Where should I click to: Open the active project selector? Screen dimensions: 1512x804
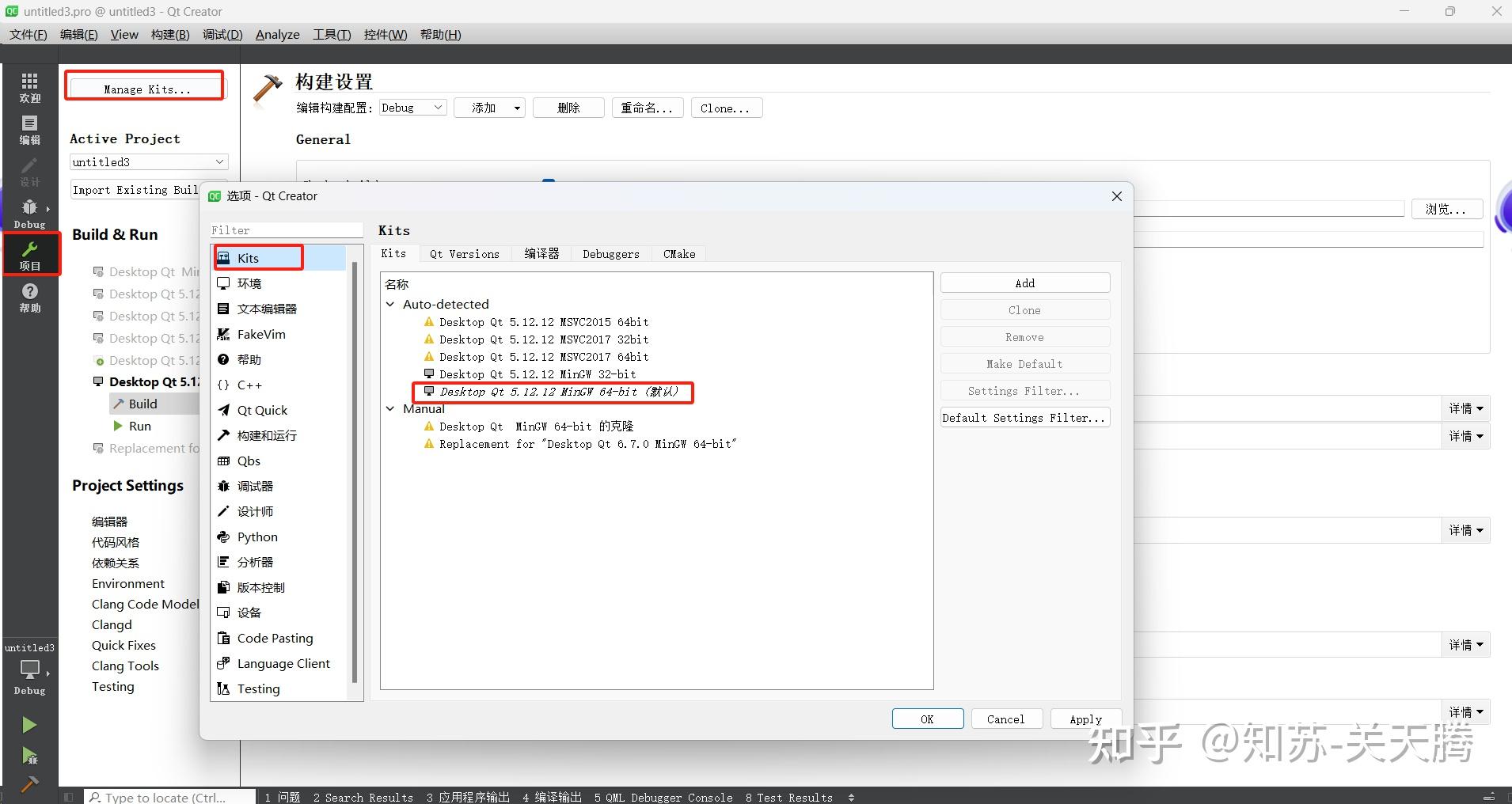pyautogui.click(x=148, y=161)
